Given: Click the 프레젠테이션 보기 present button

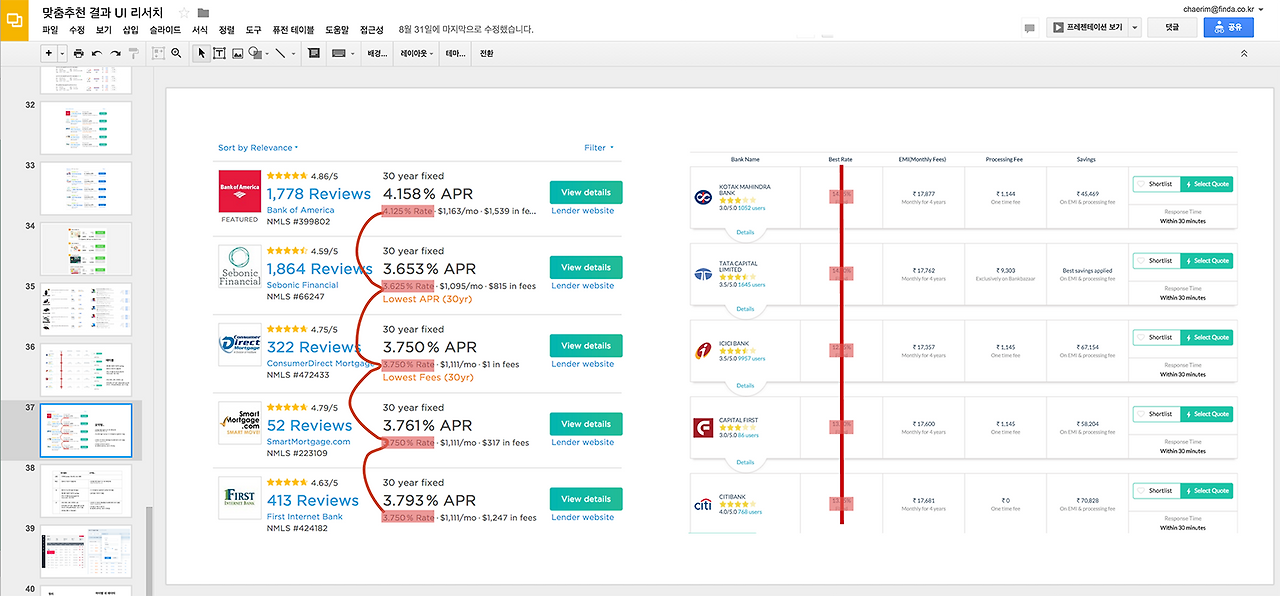Looking at the screenshot, I should pos(1087,28).
